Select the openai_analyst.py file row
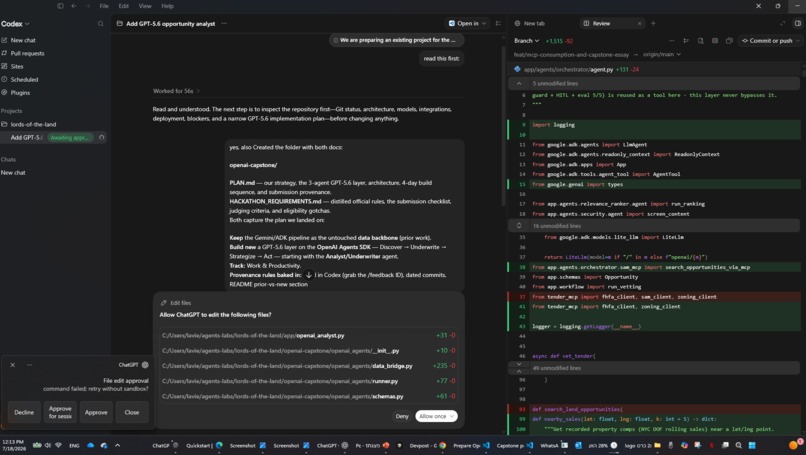 (308, 335)
